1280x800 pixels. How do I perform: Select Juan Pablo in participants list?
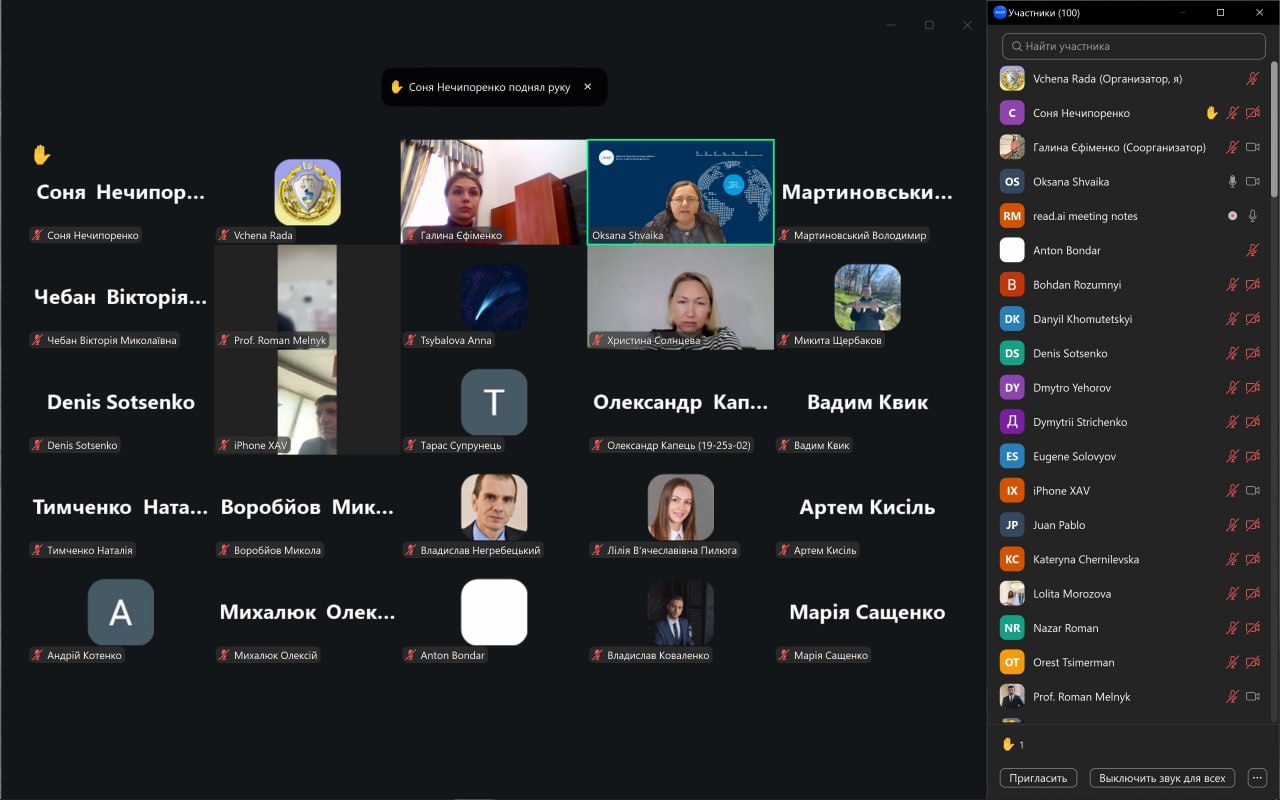tap(1058, 525)
